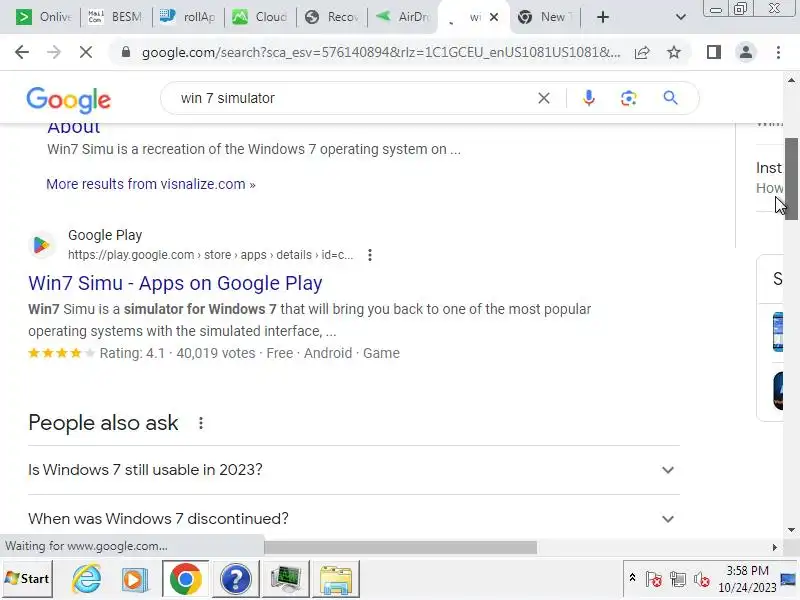The height and width of the screenshot is (600, 800).
Task: Switch to the AirDr tab
Action: point(403,17)
